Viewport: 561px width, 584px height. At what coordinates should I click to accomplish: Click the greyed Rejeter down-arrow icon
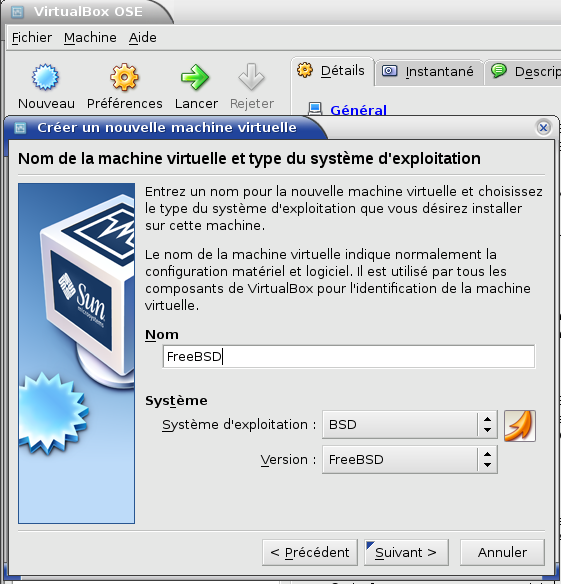251,77
